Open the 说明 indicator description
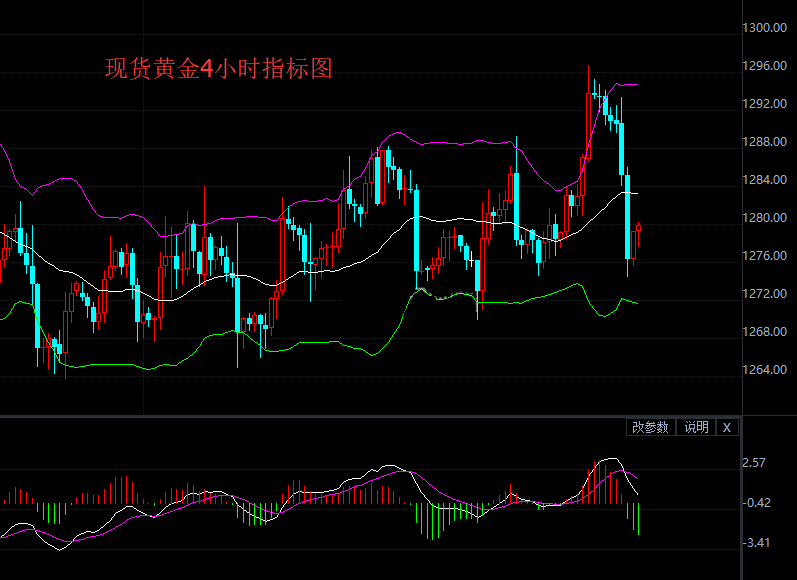 [695, 427]
